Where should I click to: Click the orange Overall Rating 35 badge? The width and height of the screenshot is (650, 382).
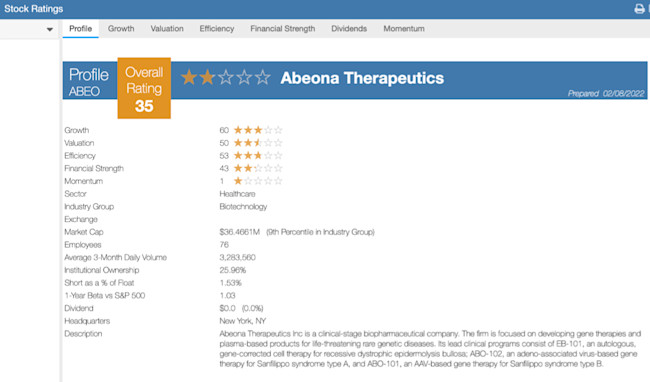[144, 88]
